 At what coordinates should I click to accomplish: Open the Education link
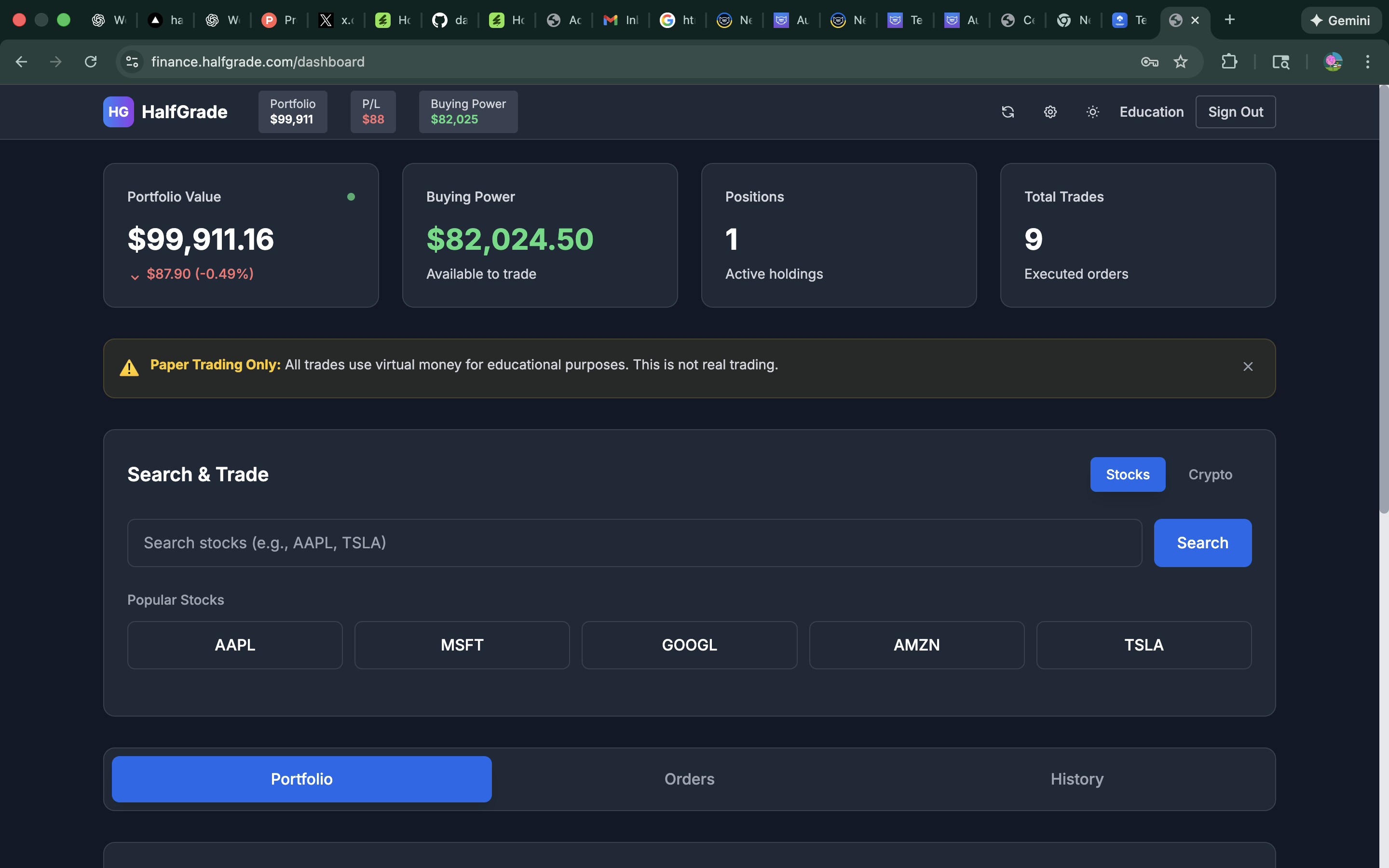1151,111
